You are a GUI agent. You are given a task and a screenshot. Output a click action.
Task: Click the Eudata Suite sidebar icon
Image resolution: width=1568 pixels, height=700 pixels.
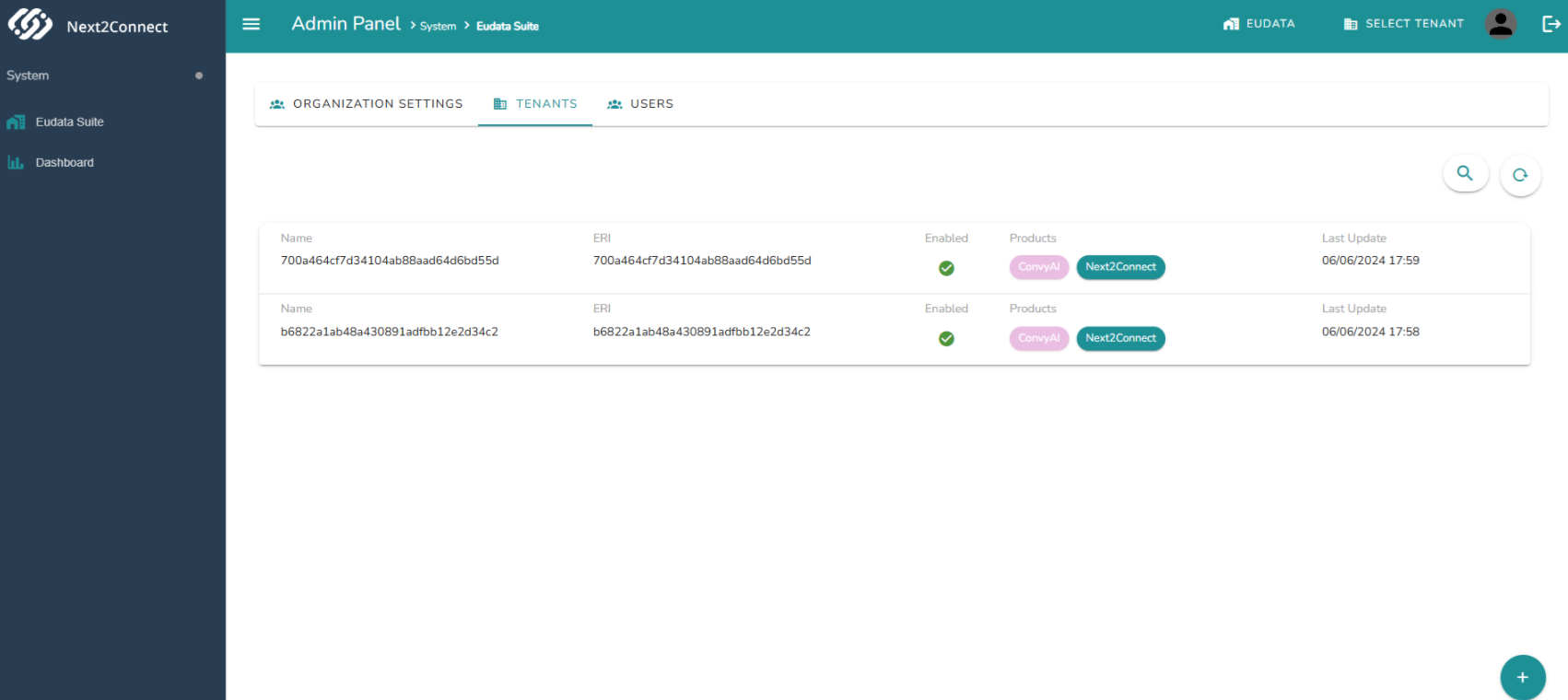[x=16, y=122]
